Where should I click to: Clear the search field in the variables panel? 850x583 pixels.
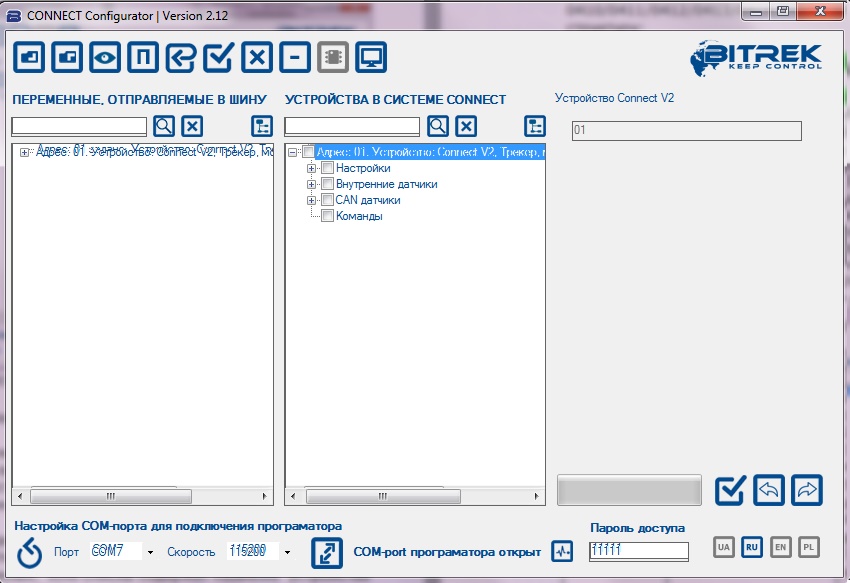(x=192, y=126)
